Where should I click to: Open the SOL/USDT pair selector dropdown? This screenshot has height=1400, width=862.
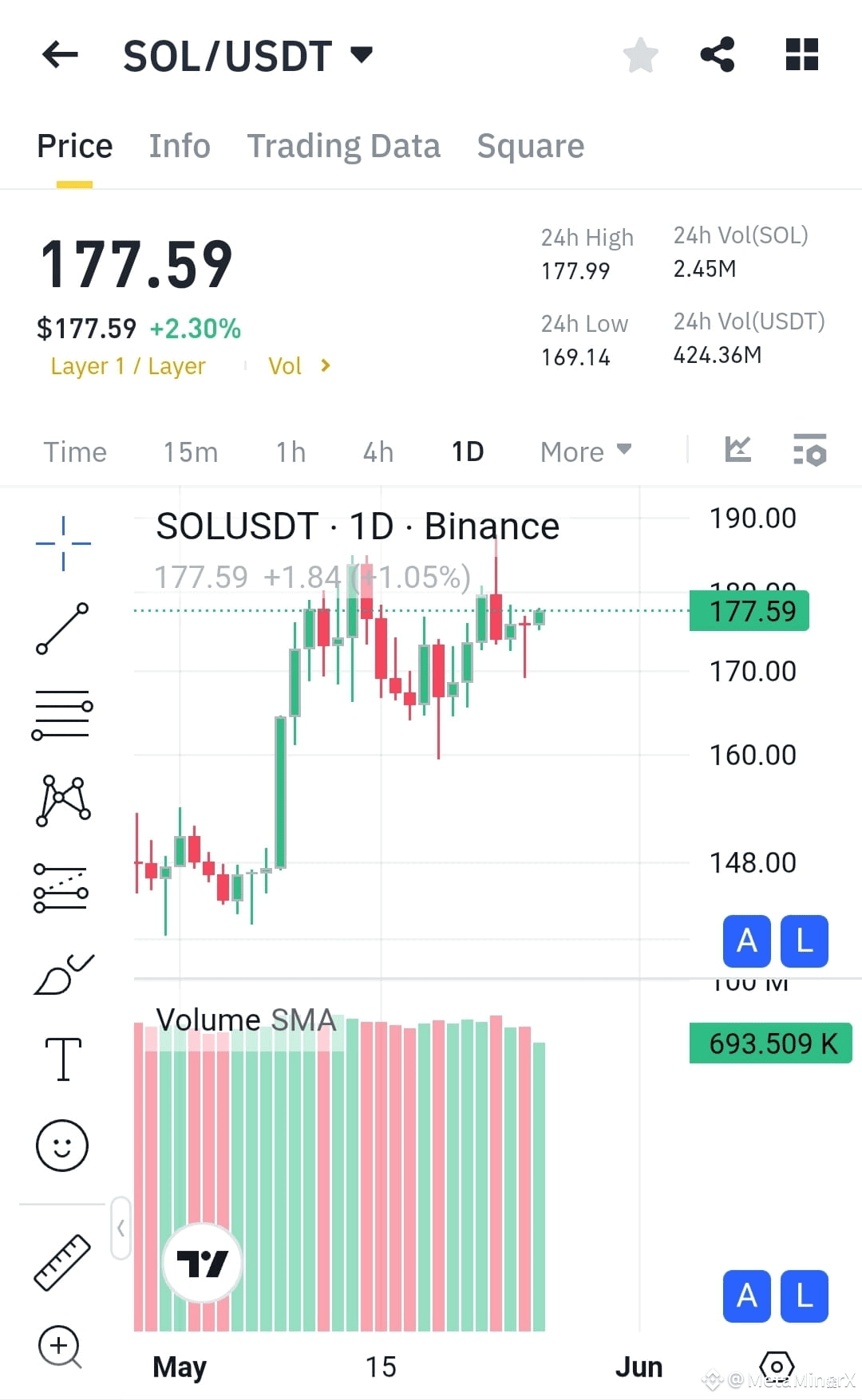point(248,56)
